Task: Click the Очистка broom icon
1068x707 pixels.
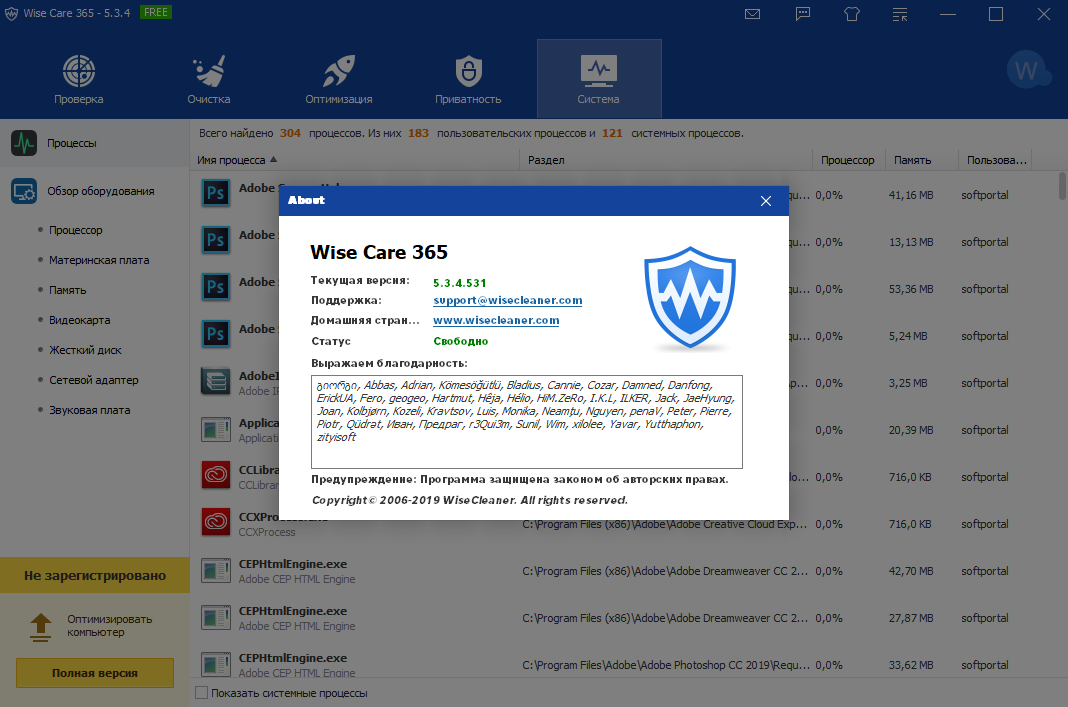Action: 209,71
